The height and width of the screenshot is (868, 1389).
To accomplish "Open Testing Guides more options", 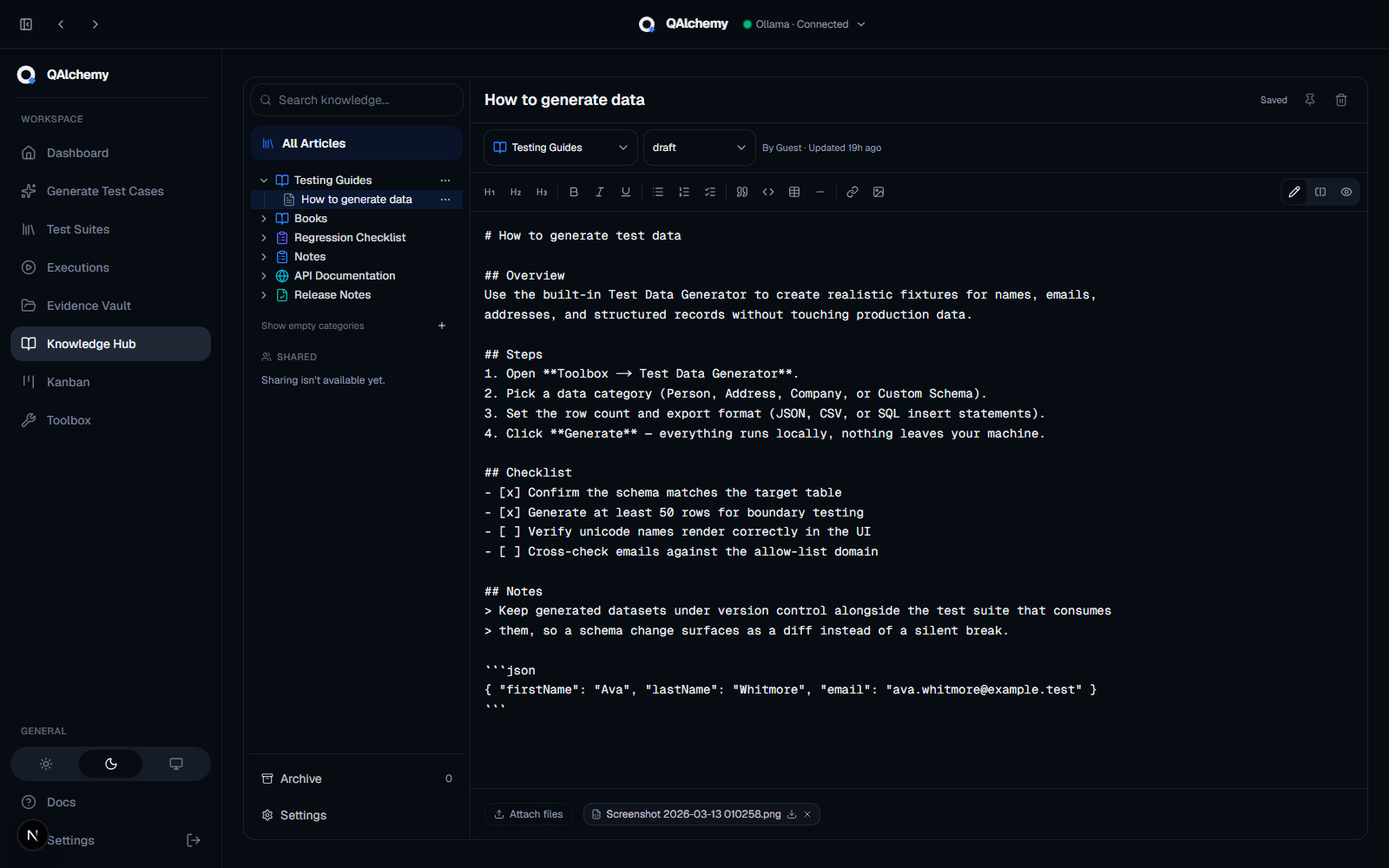I will (x=445, y=181).
